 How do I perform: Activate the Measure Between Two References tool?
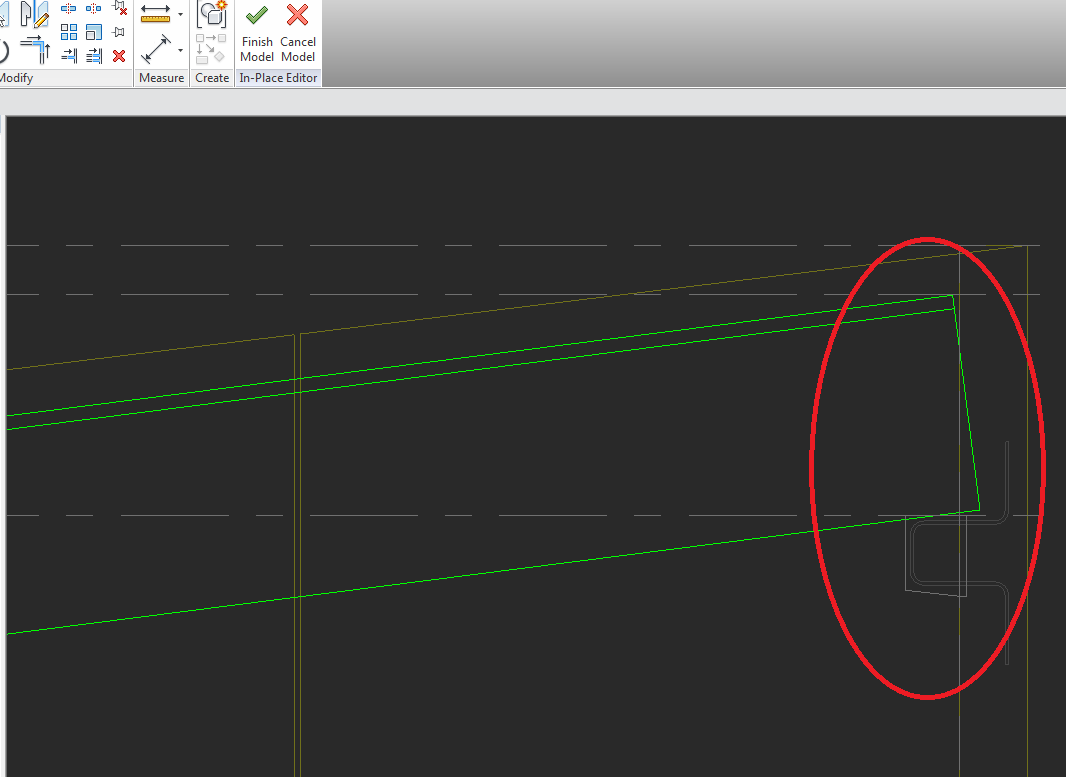155,14
